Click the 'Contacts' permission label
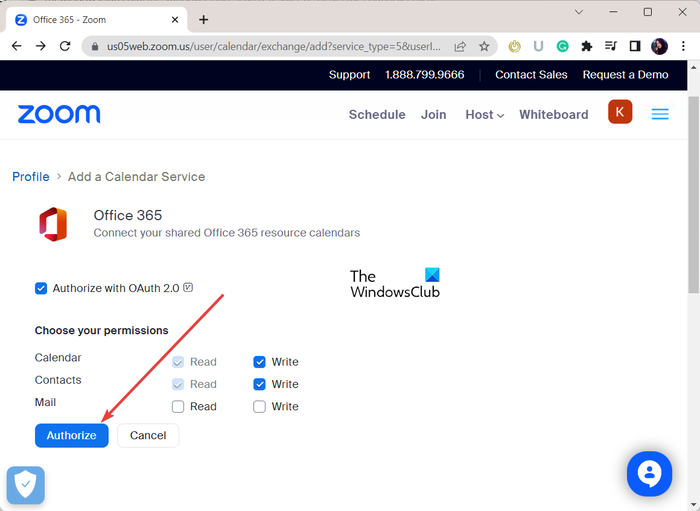This screenshot has height=511, width=700. pos(58,380)
